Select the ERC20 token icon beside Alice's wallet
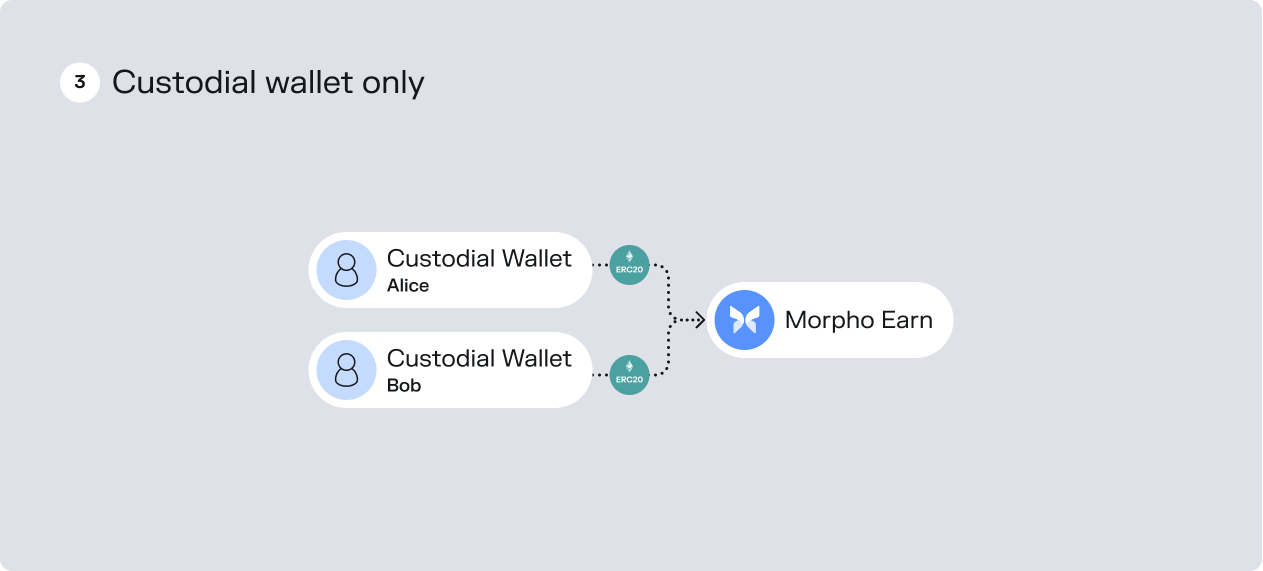The width and height of the screenshot is (1263, 571). click(x=629, y=265)
